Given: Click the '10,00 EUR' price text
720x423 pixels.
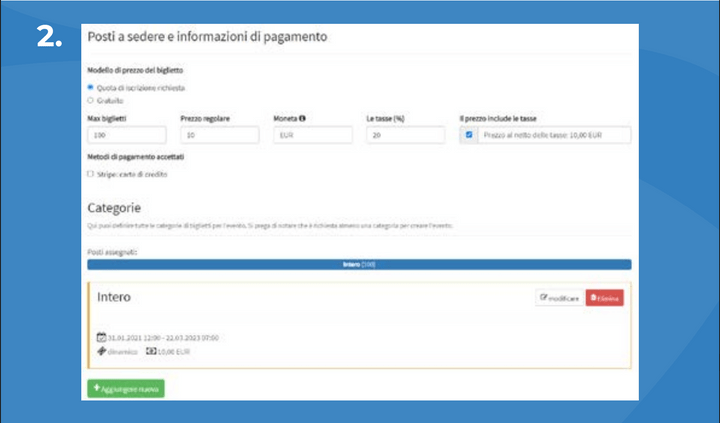Looking at the screenshot, I should (174, 352).
